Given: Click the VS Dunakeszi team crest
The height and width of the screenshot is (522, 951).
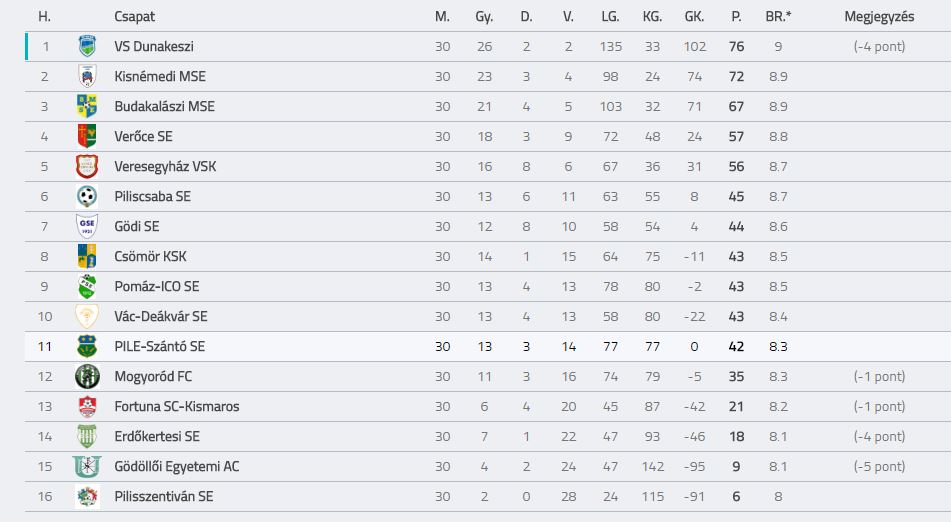Looking at the screenshot, I should [x=87, y=46].
